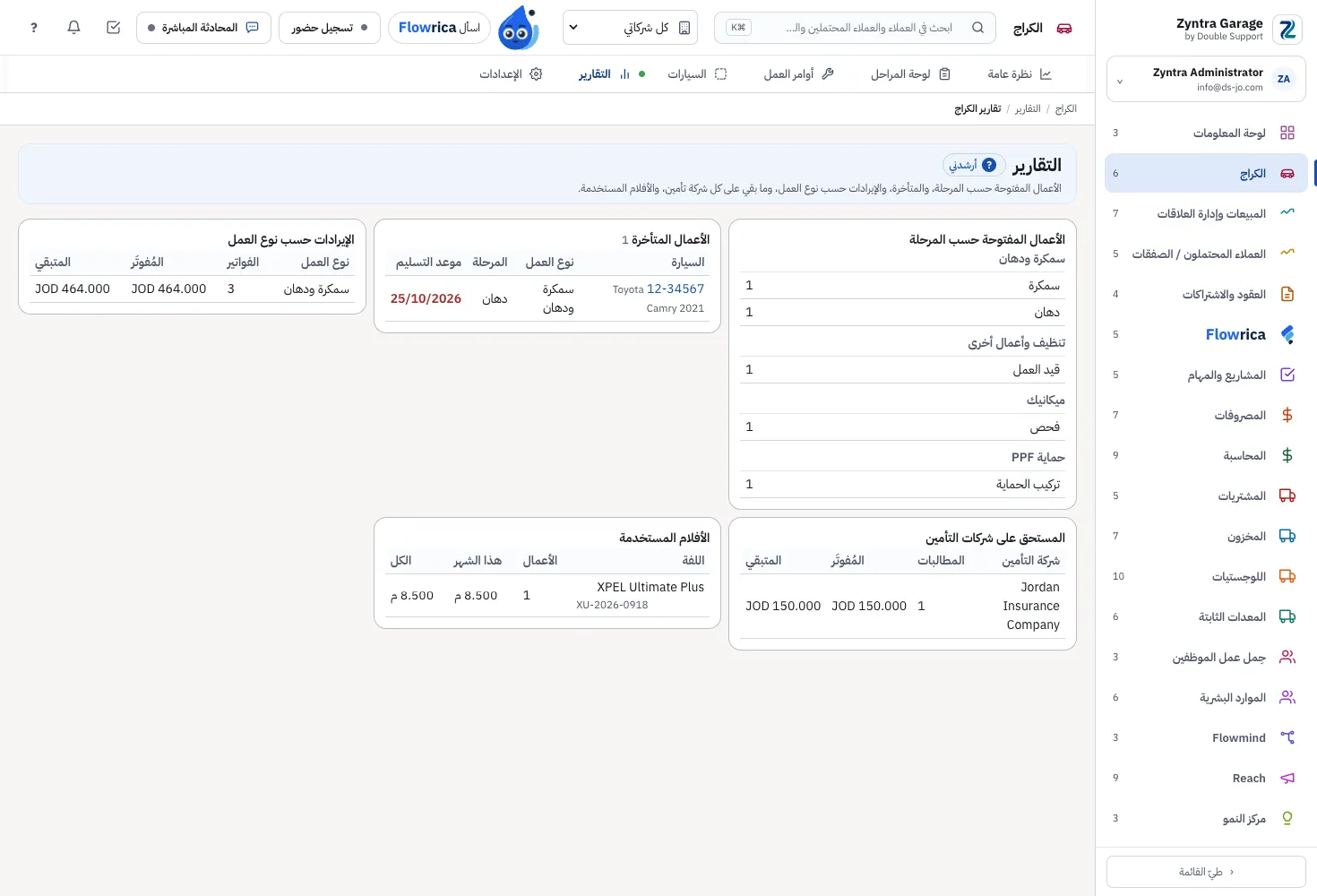Click the Flowrica water drop mascot

point(518,28)
